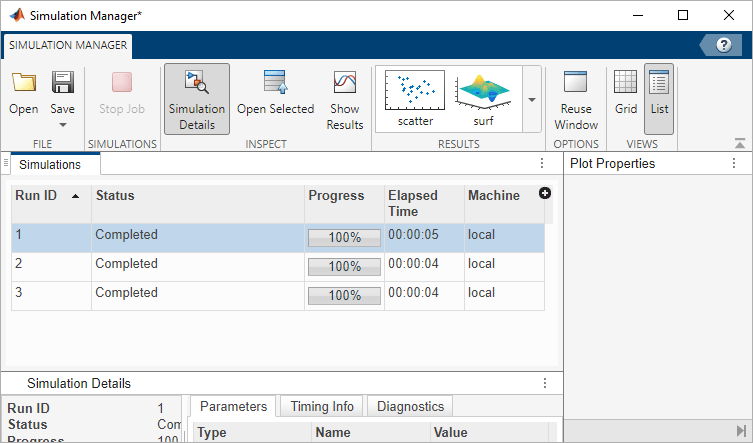Maximize the Simulation Manager window
Viewport: 753px width, 443px height.
(x=682, y=15)
